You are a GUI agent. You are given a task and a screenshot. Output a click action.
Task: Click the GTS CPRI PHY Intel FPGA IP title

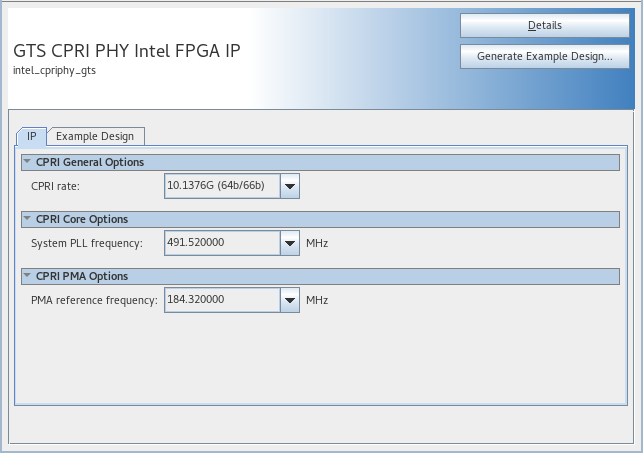click(x=127, y=51)
